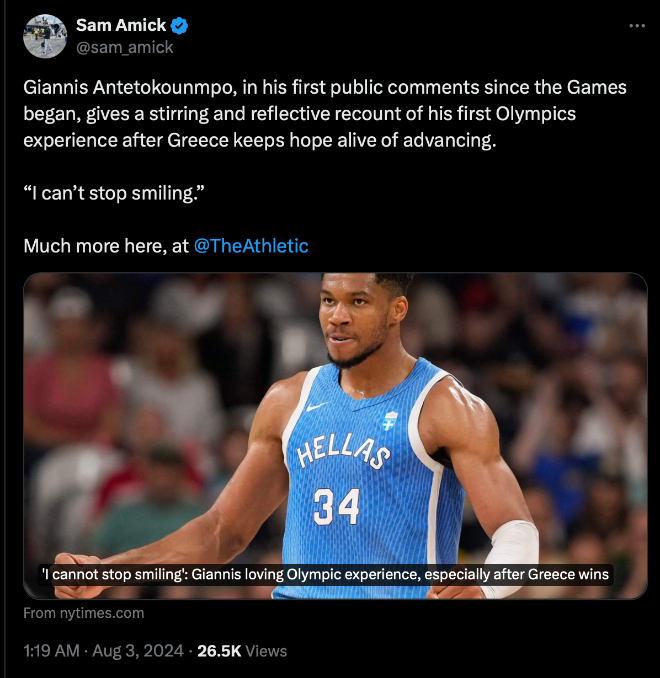
Task: Open Sam Amick's profile avatar
Action: 45,36
